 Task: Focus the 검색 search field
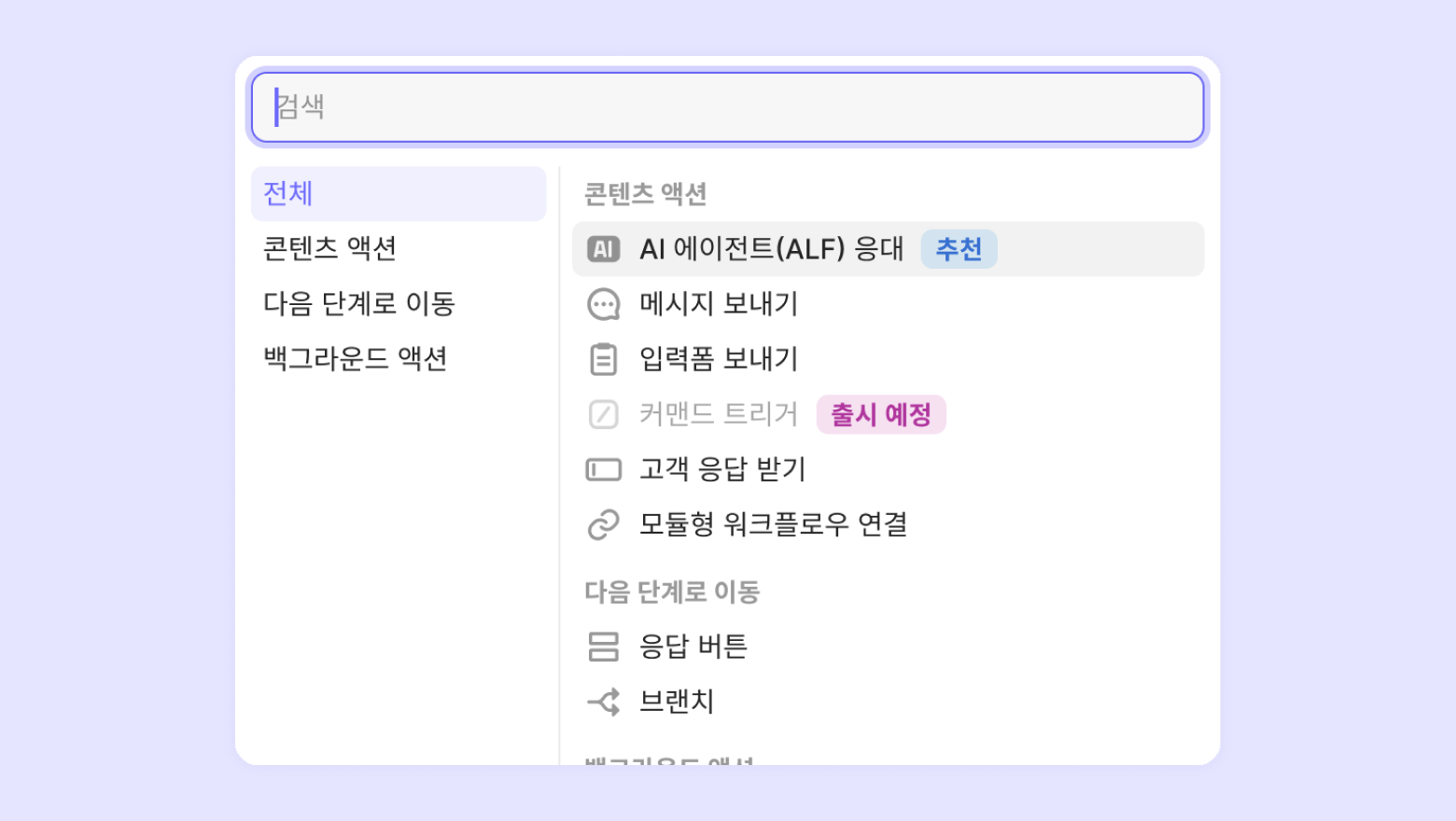[x=728, y=107]
